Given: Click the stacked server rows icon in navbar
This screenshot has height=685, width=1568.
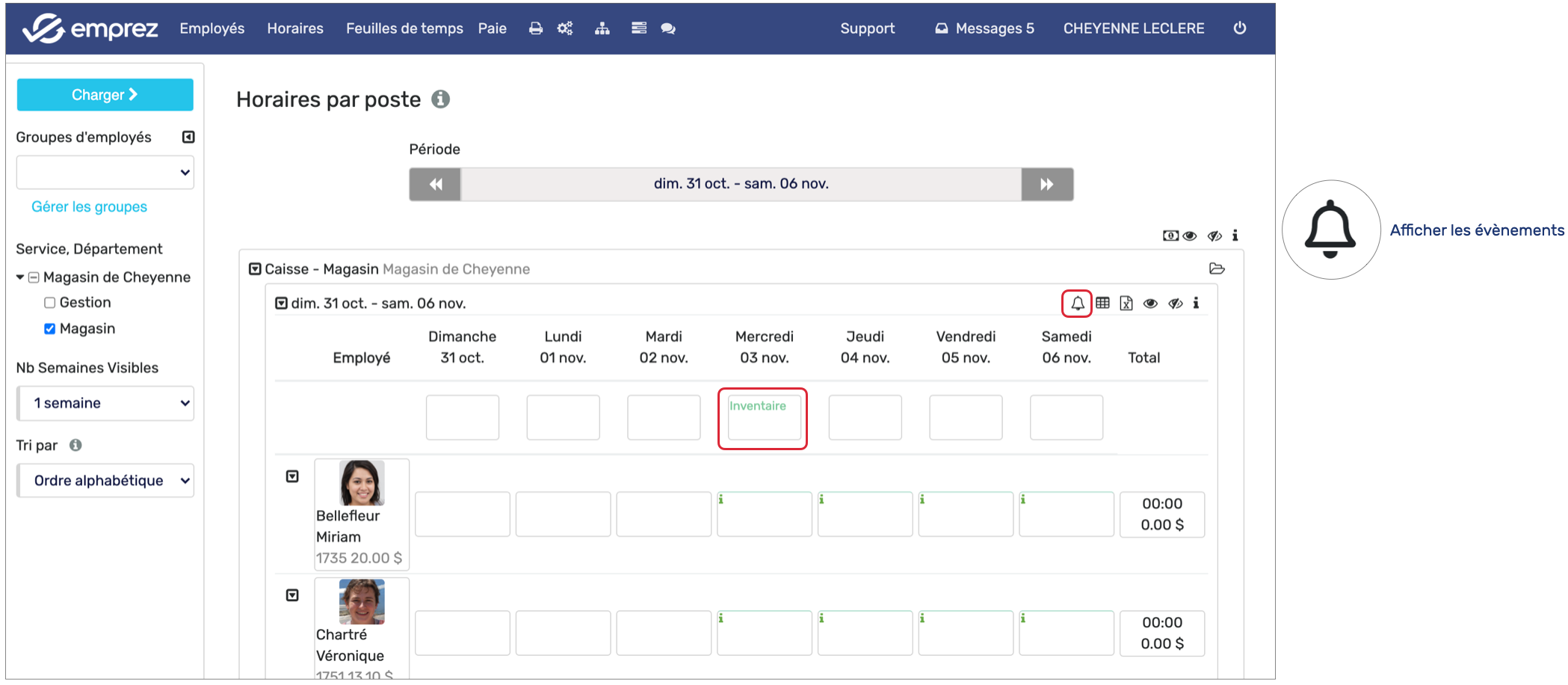Looking at the screenshot, I should 639,28.
